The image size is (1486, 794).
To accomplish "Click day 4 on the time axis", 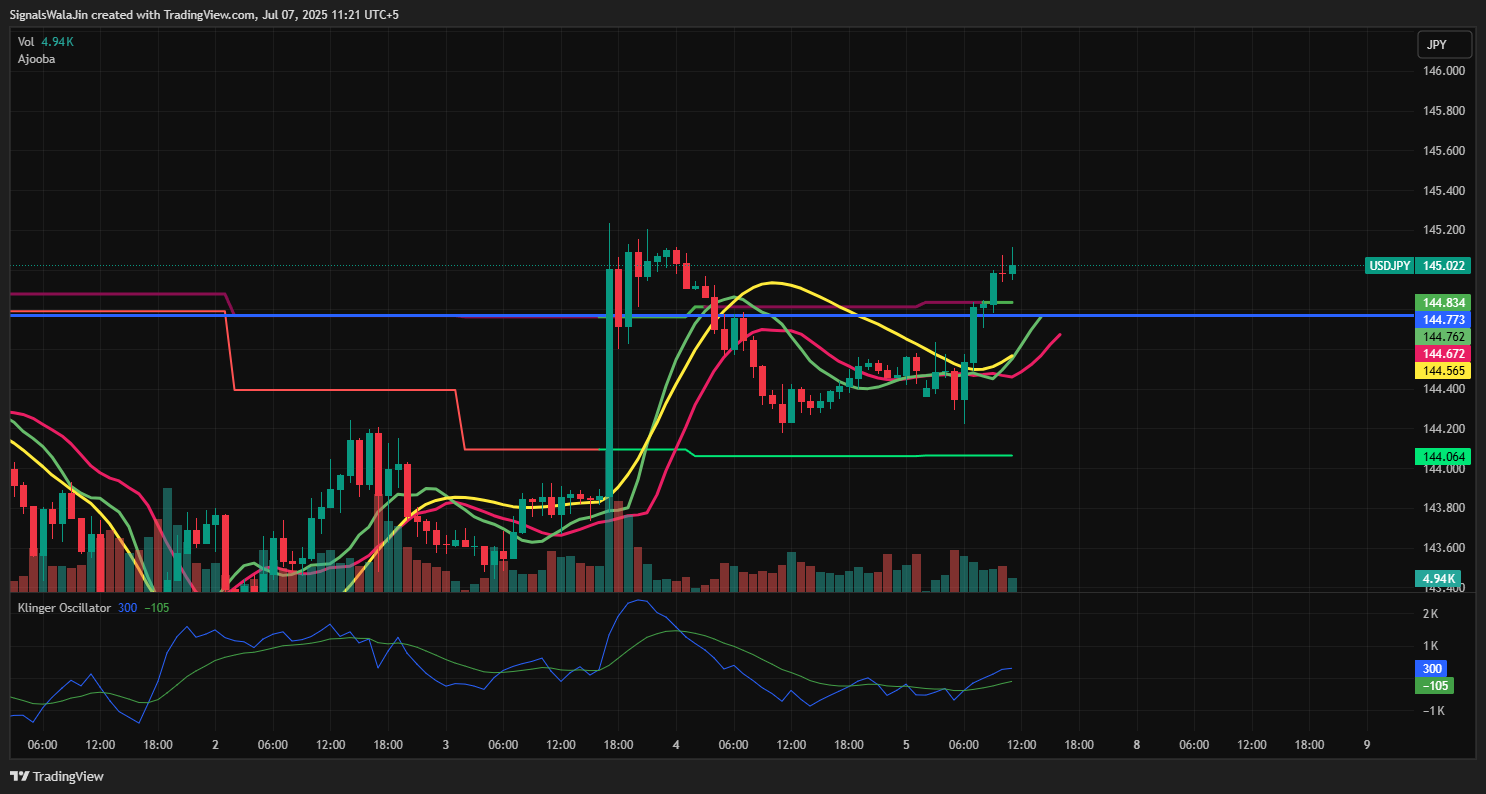I will coord(676,745).
